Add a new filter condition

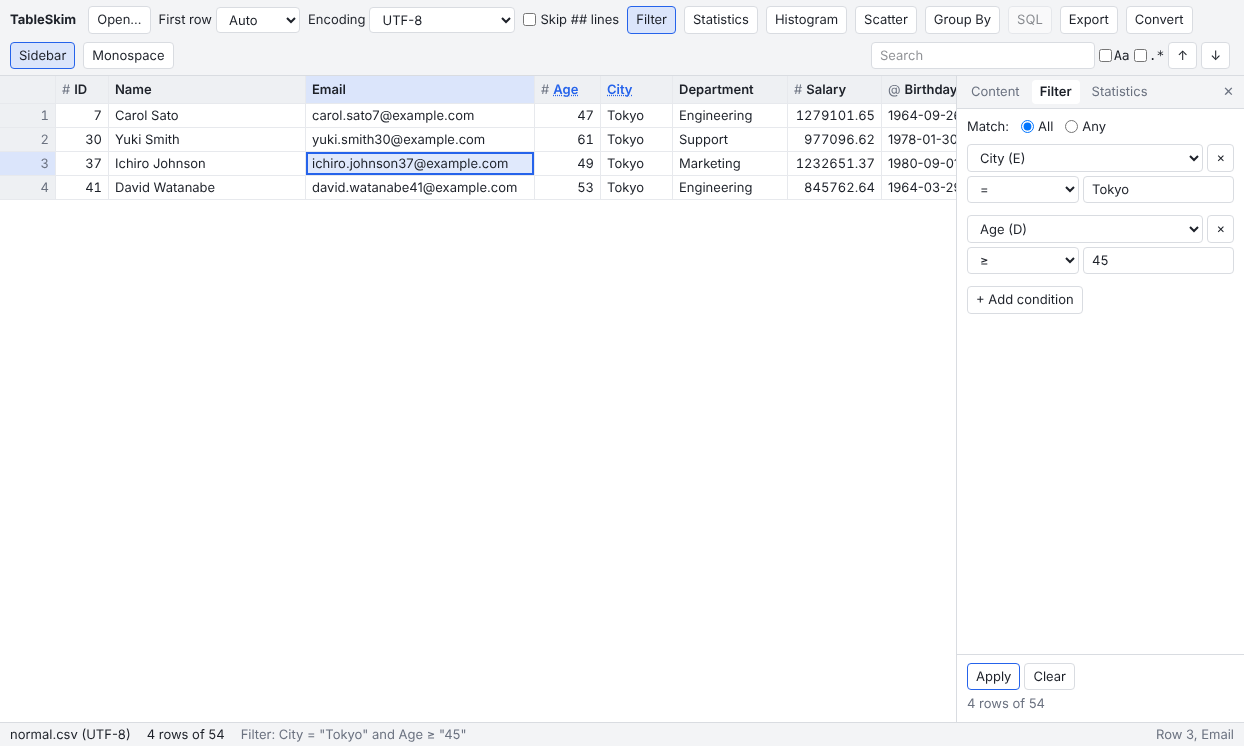1024,300
